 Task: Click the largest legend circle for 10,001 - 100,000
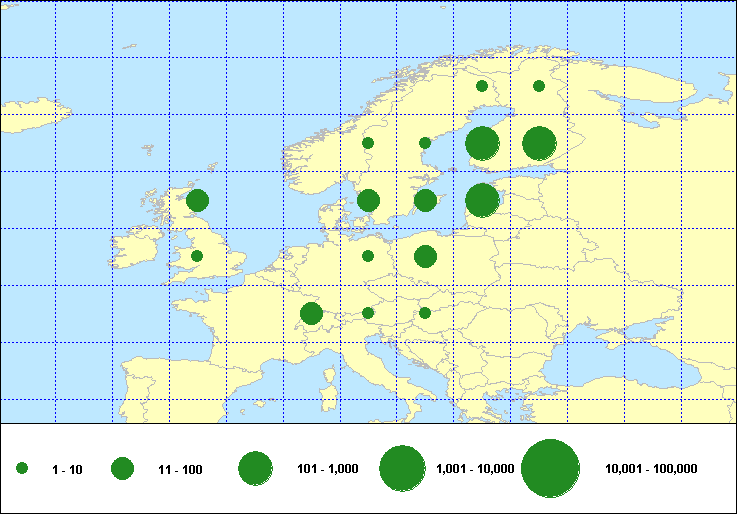tap(551, 468)
